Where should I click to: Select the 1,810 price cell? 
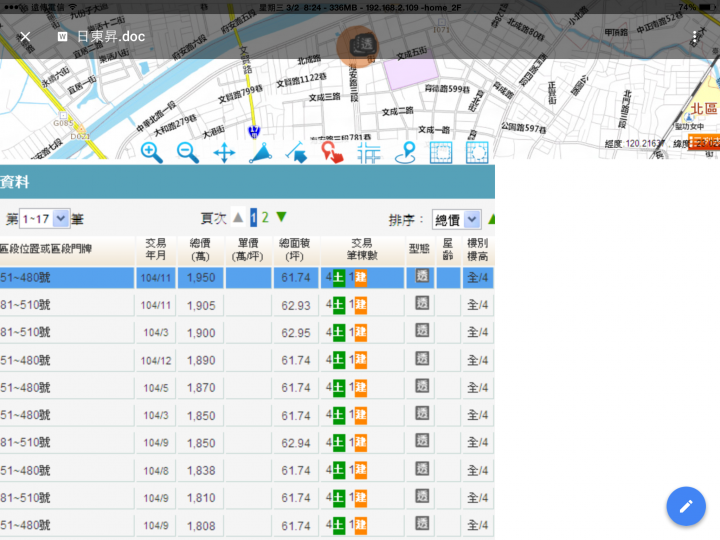[201, 498]
